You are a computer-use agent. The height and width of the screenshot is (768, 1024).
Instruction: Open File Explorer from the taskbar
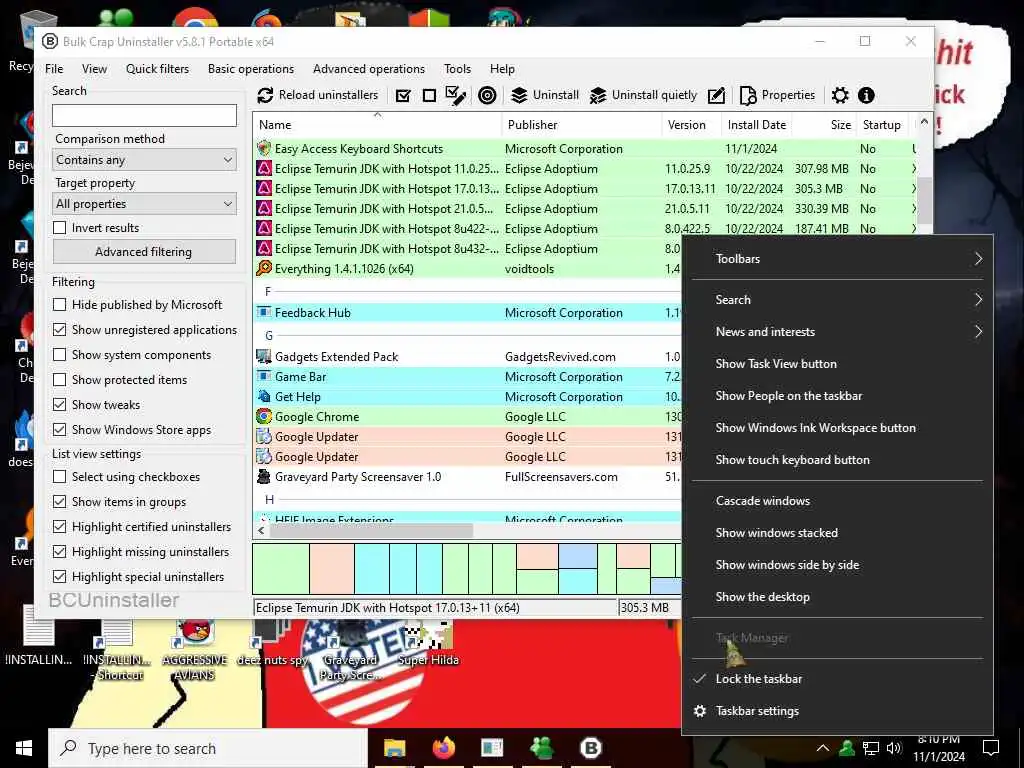(x=394, y=748)
